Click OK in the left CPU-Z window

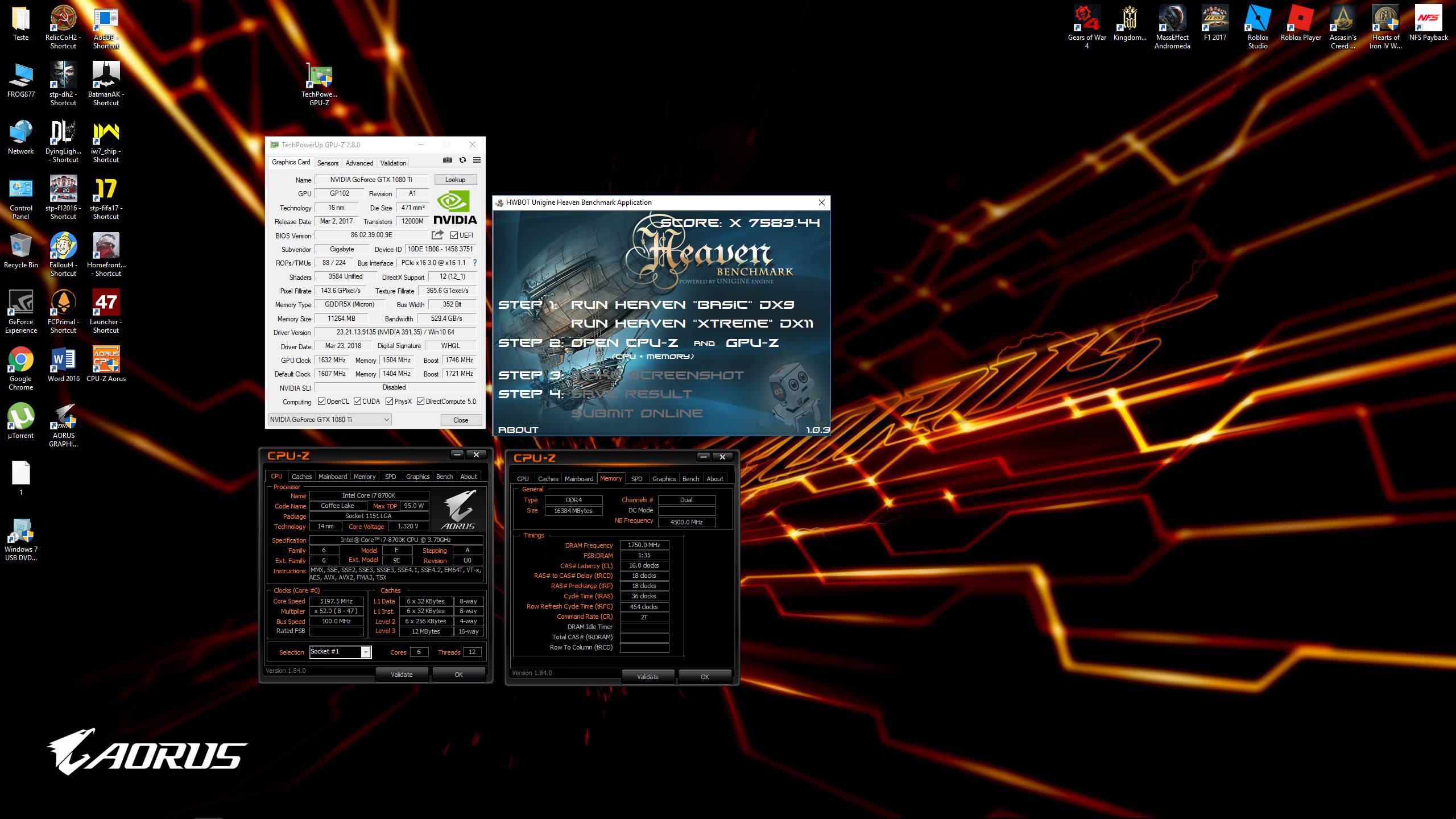tap(458, 675)
